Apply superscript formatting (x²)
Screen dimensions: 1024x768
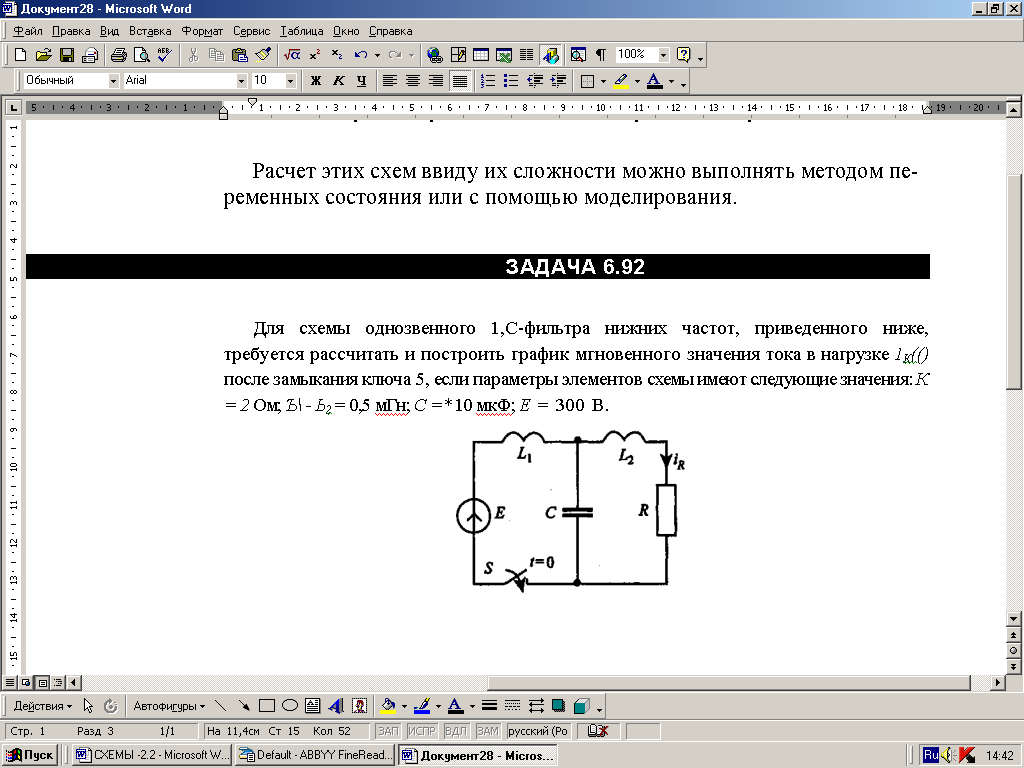tap(315, 55)
